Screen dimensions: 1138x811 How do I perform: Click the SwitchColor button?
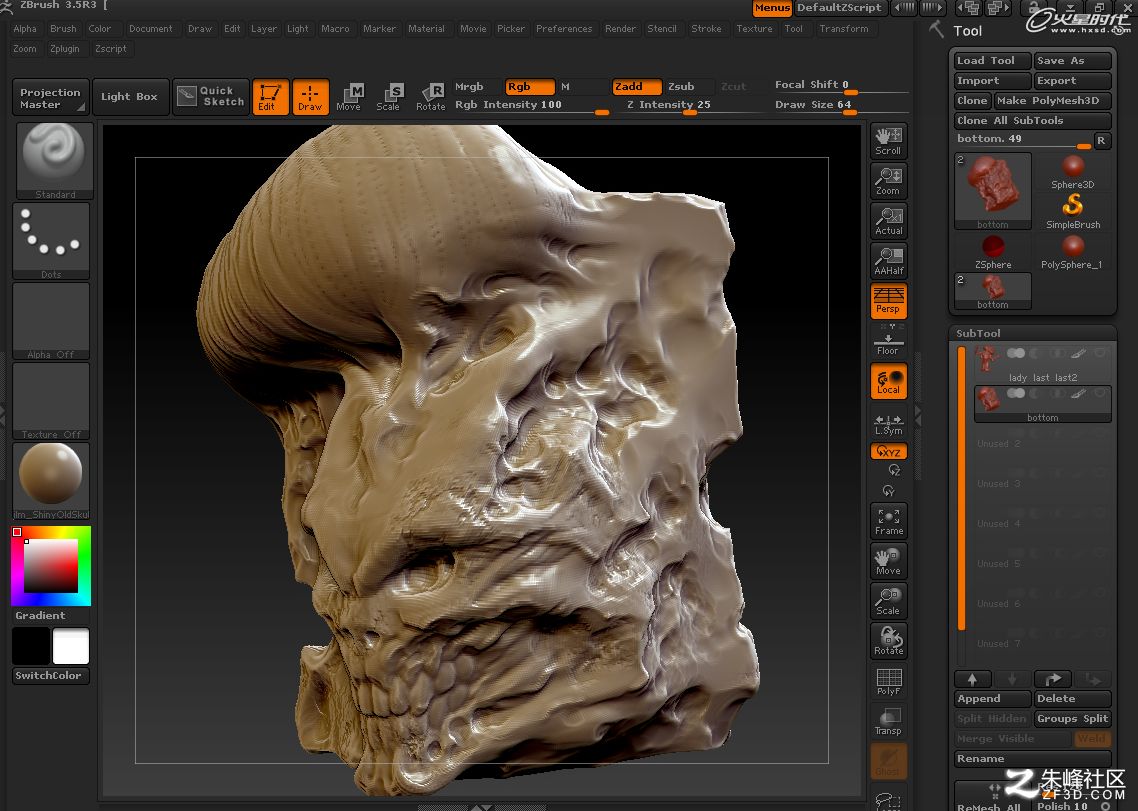pyautogui.click(x=51, y=676)
